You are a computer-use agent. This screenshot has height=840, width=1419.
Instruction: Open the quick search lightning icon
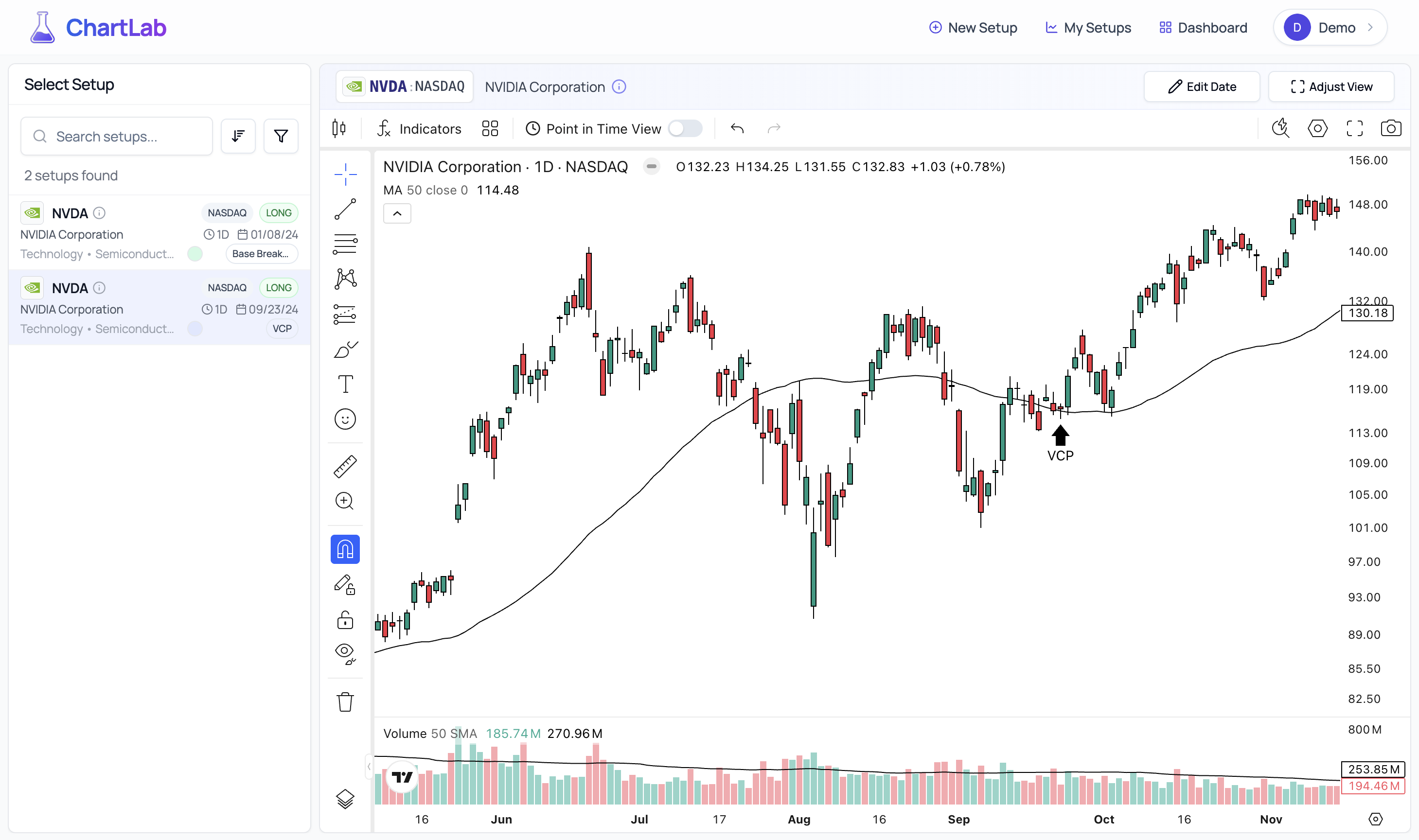tap(1281, 128)
